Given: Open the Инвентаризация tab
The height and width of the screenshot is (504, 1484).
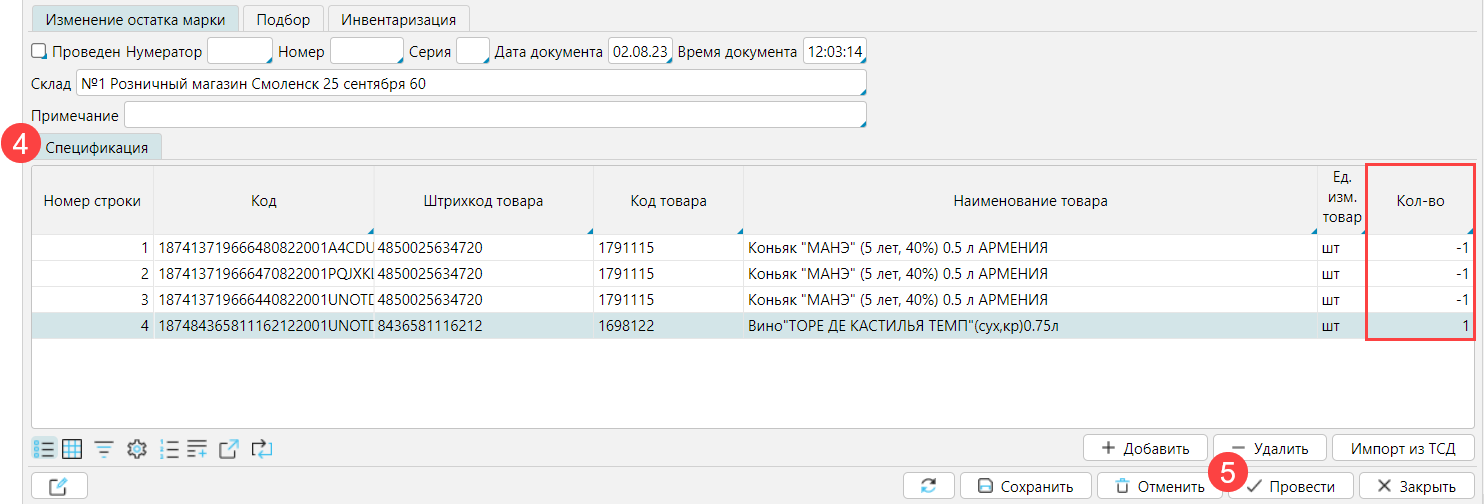Looking at the screenshot, I should click(x=399, y=19).
